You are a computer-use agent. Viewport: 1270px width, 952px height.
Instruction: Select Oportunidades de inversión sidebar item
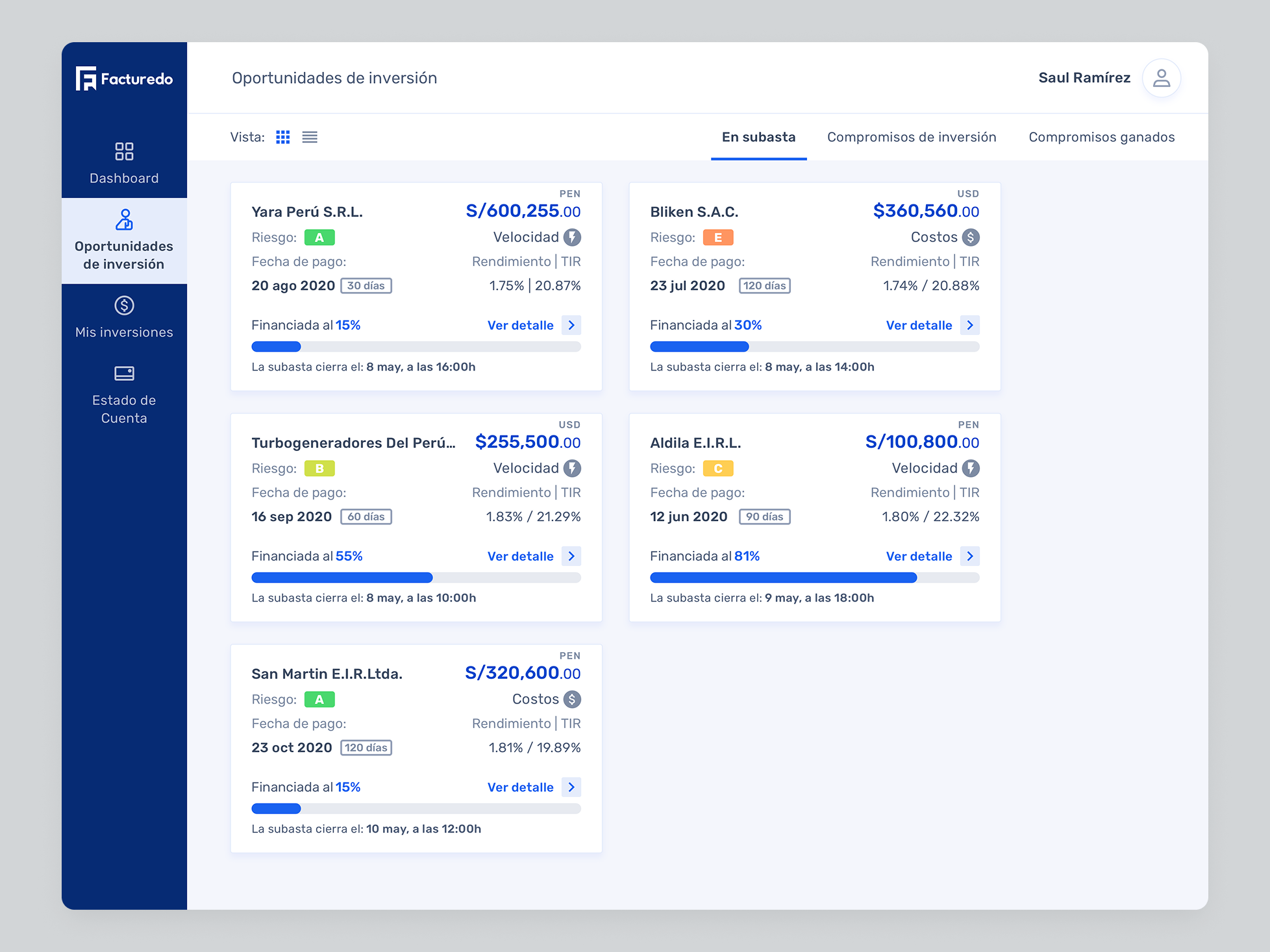coord(124,241)
